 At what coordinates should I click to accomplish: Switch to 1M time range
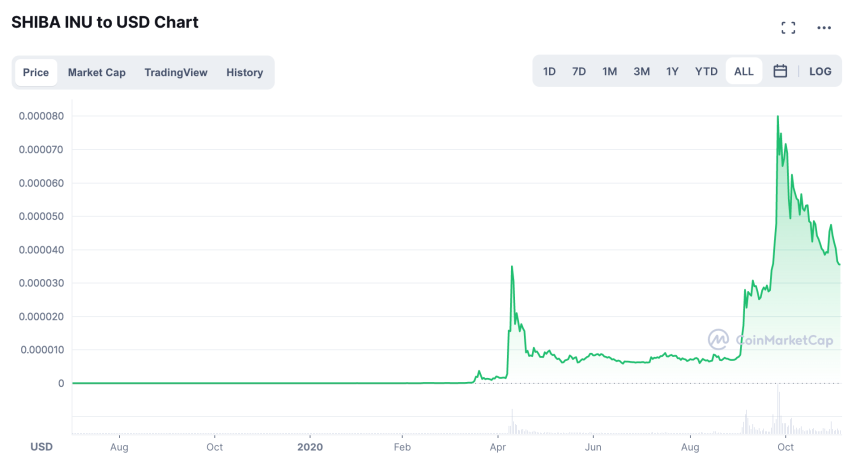610,72
